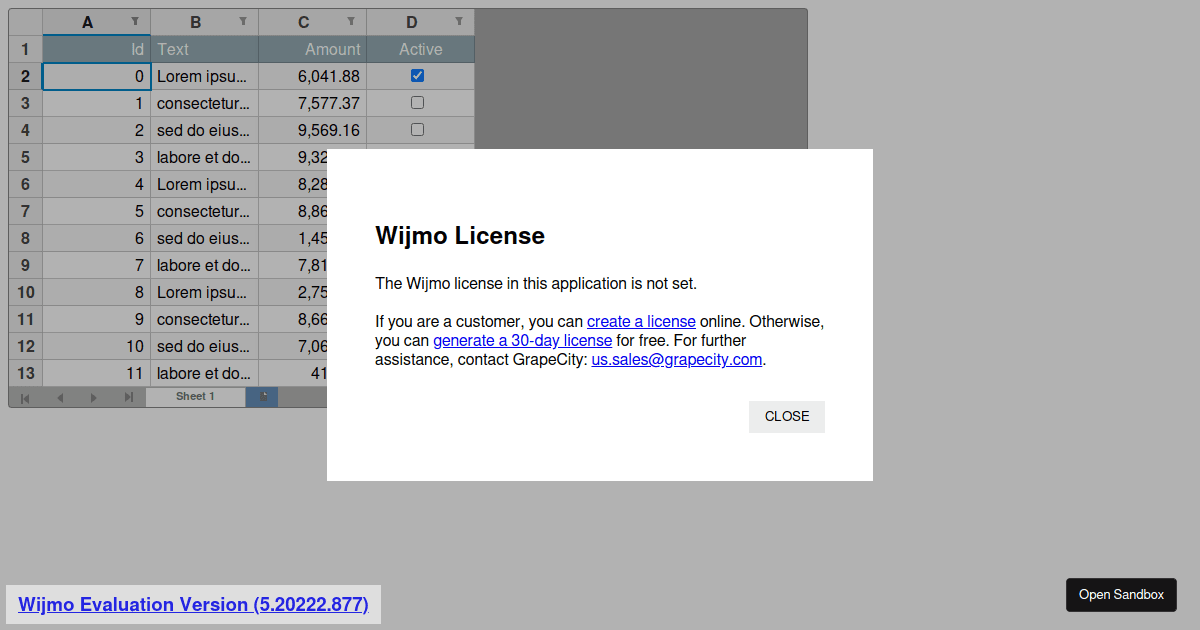The width and height of the screenshot is (1200, 630).
Task: Select cell with amount 7,577.37
Action: [313, 103]
